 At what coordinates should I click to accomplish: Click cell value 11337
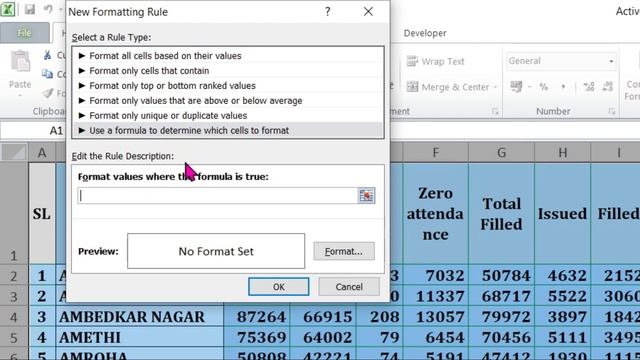pyautogui.click(x=436, y=296)
